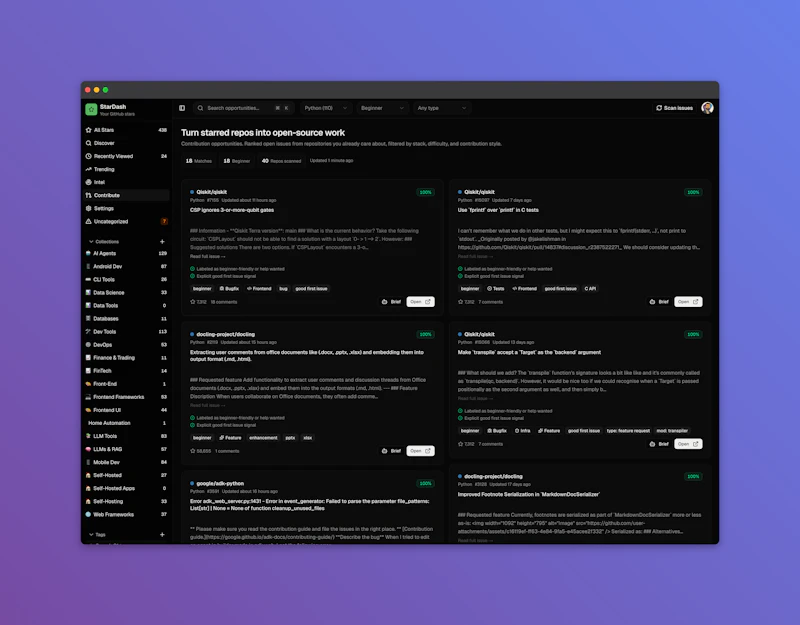This screenshot has width=800, height=625.
Task: Collapse the Tags section
Action: 97,535
